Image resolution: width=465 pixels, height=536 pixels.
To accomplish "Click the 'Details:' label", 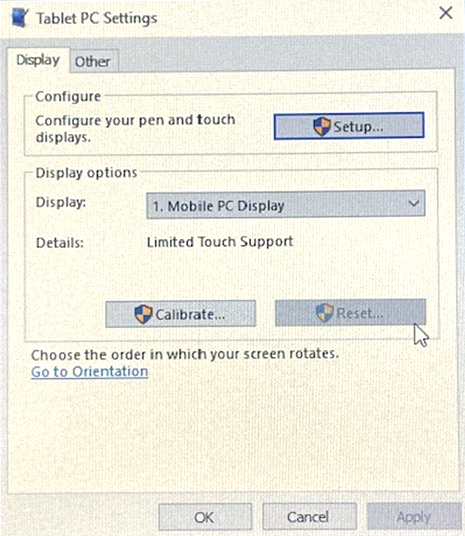I will tap(60, 243).
